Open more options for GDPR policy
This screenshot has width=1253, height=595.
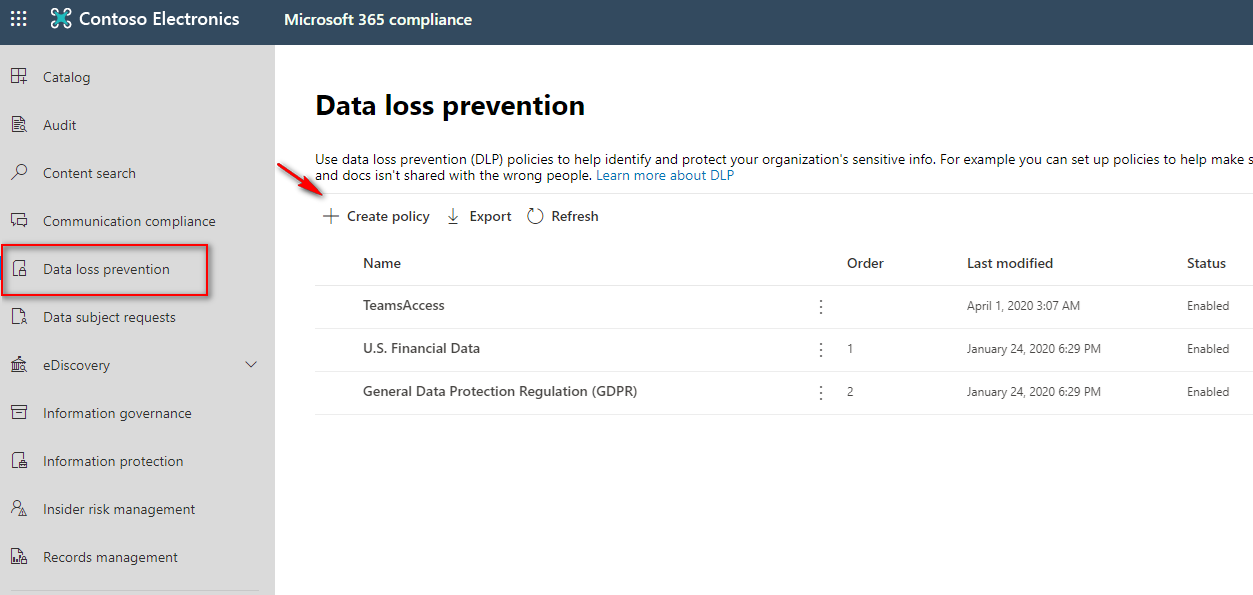coord(821,393)
